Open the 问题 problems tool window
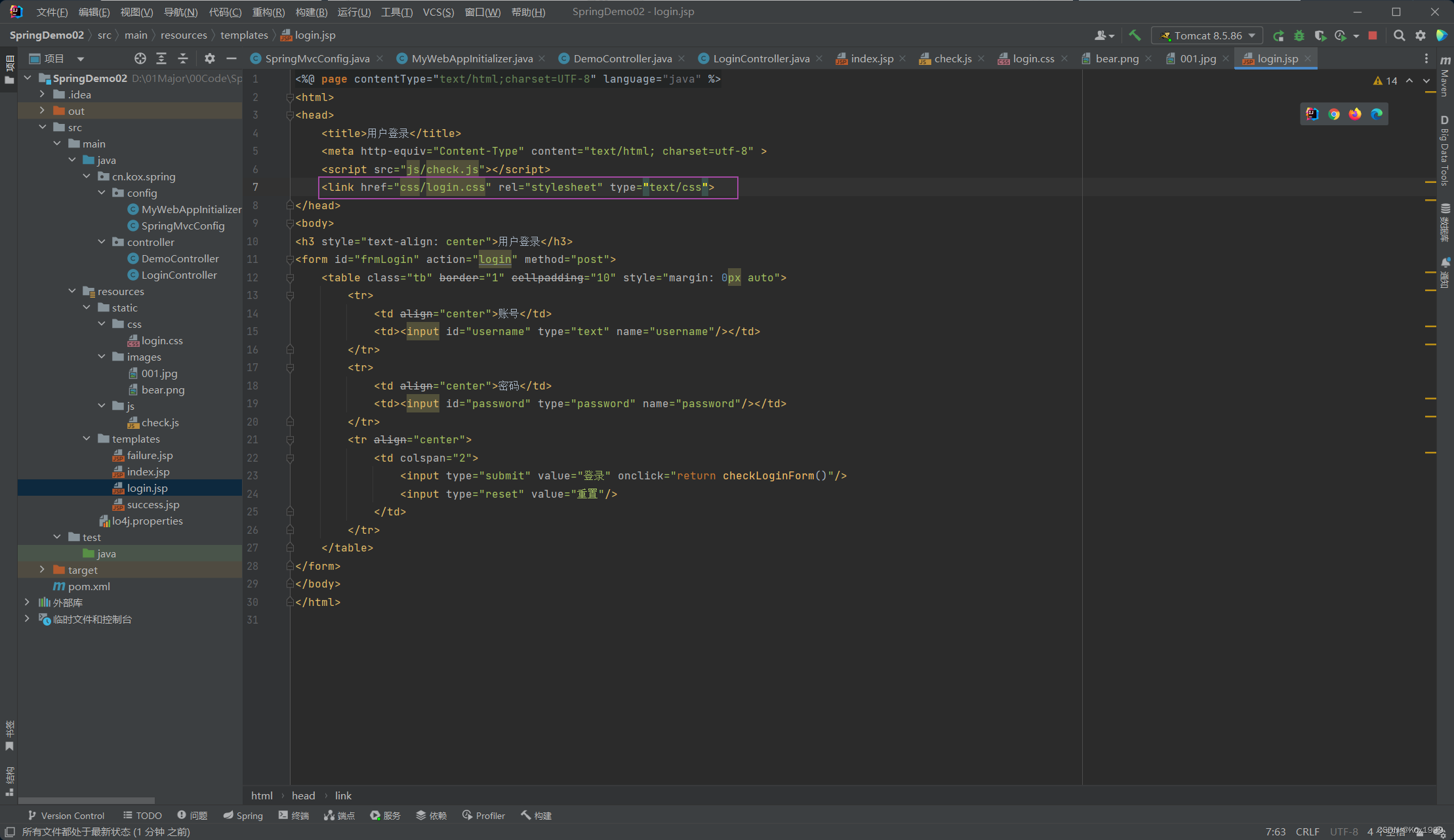Screen dimensions: 1454x840 (x=192, y=815)
